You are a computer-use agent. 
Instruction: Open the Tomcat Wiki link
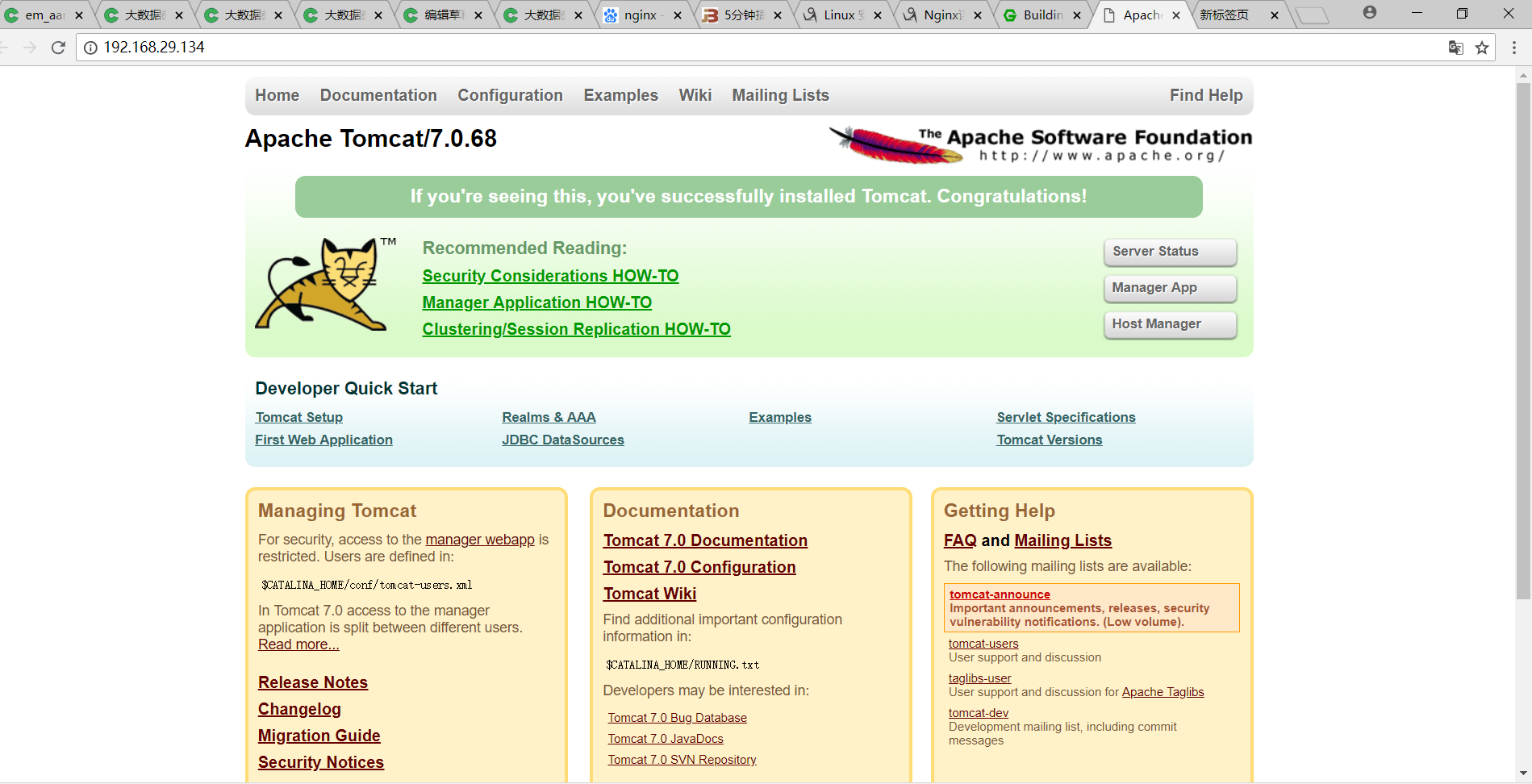(x=649, y=594)
